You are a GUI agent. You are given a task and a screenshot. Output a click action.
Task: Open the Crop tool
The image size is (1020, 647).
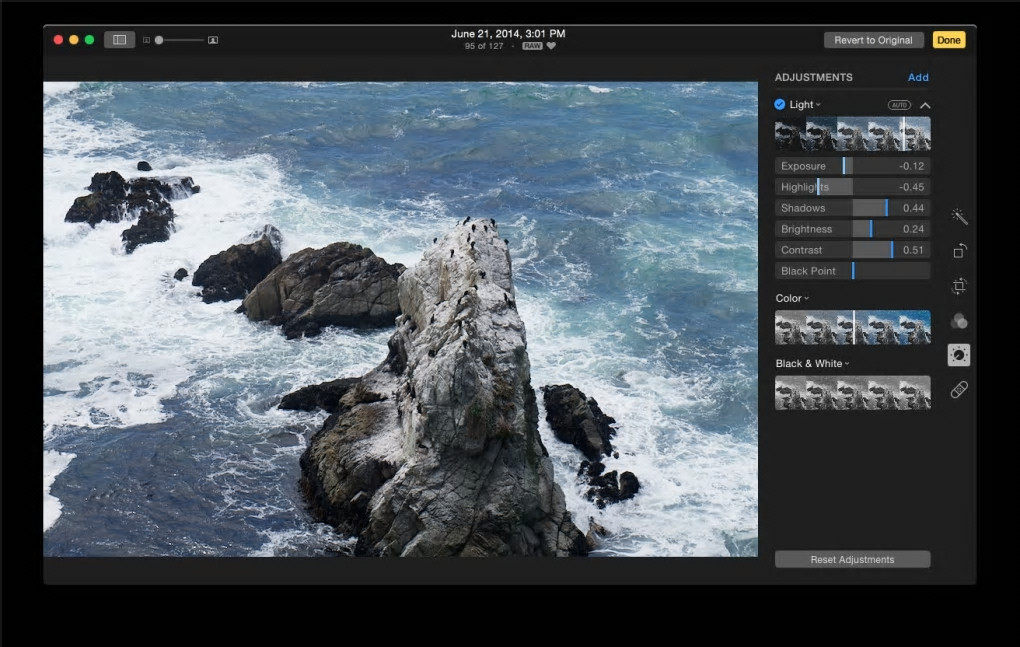959,286
